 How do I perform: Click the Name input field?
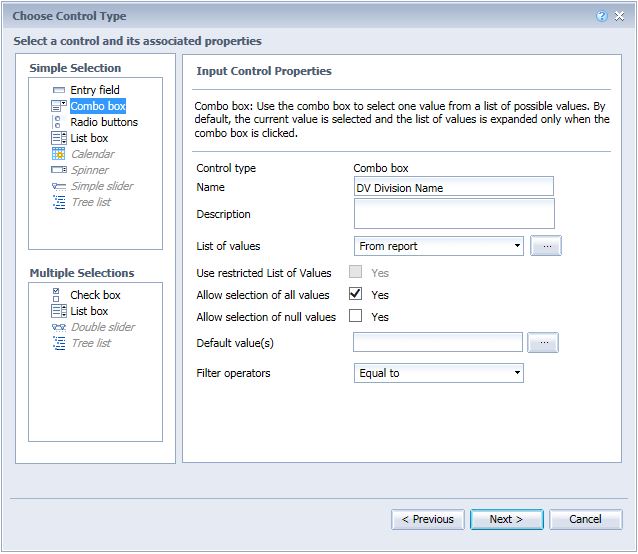pyautogui.click(x=454, y=187)
